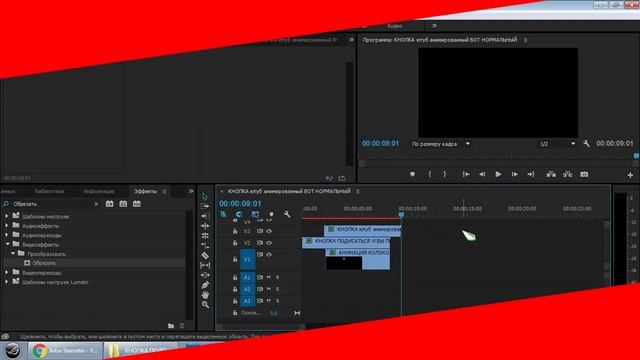Toggle lock on track V2

coord(235,243)
